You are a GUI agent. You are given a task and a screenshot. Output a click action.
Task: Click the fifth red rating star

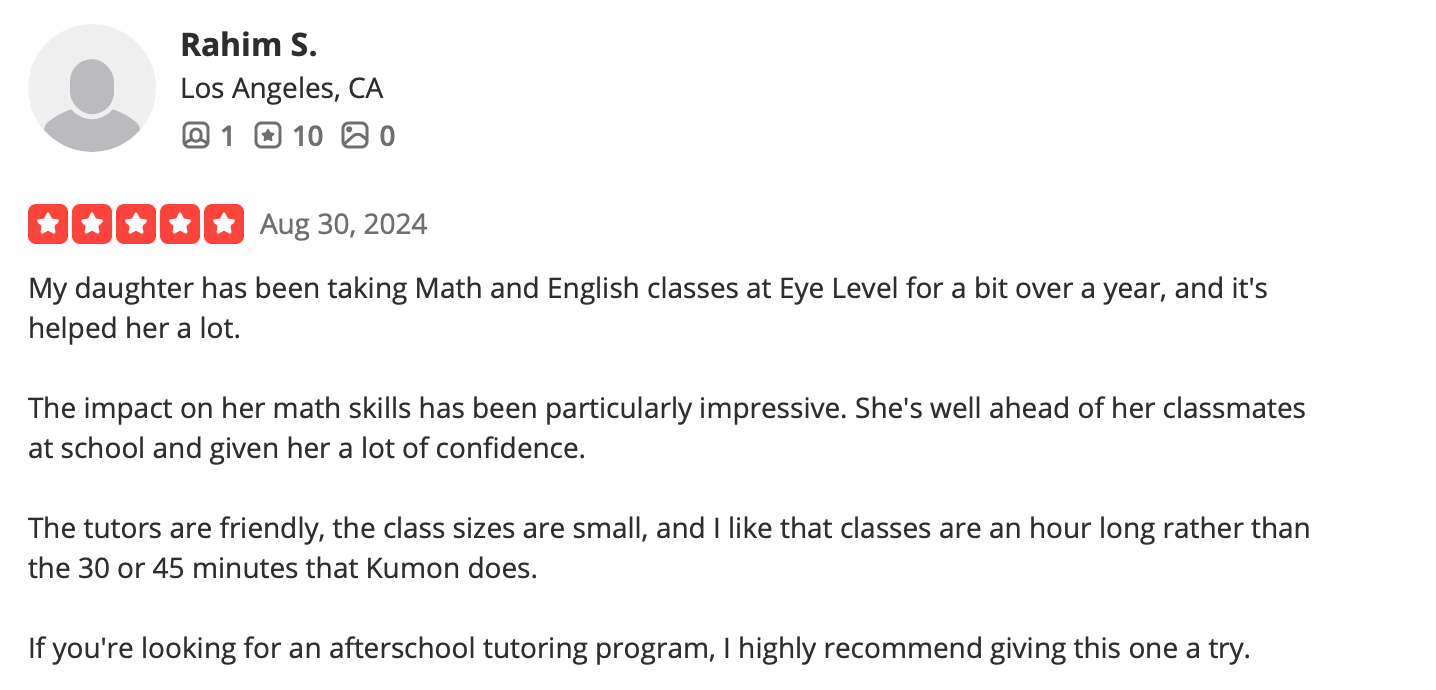(x=224, y=224)
